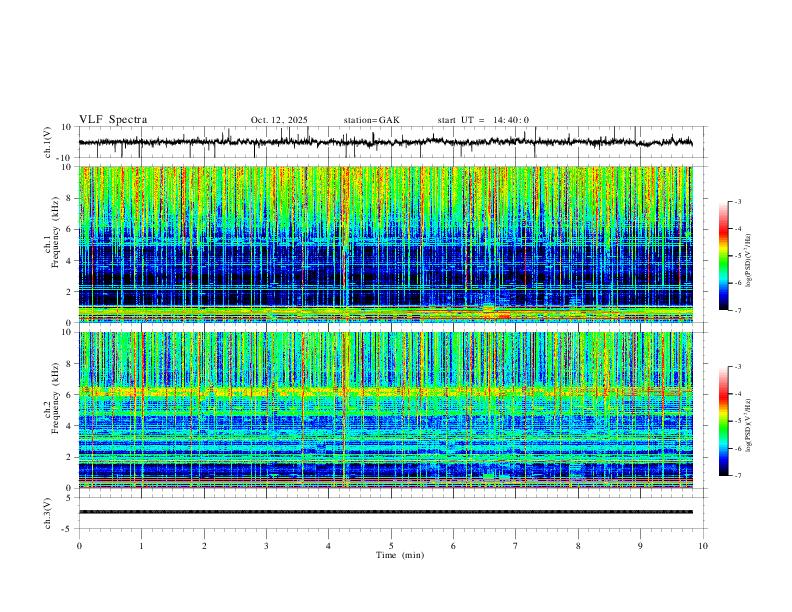
Task: Click the "-5" label on upper color bar
Action: click(x=737, y=256)
